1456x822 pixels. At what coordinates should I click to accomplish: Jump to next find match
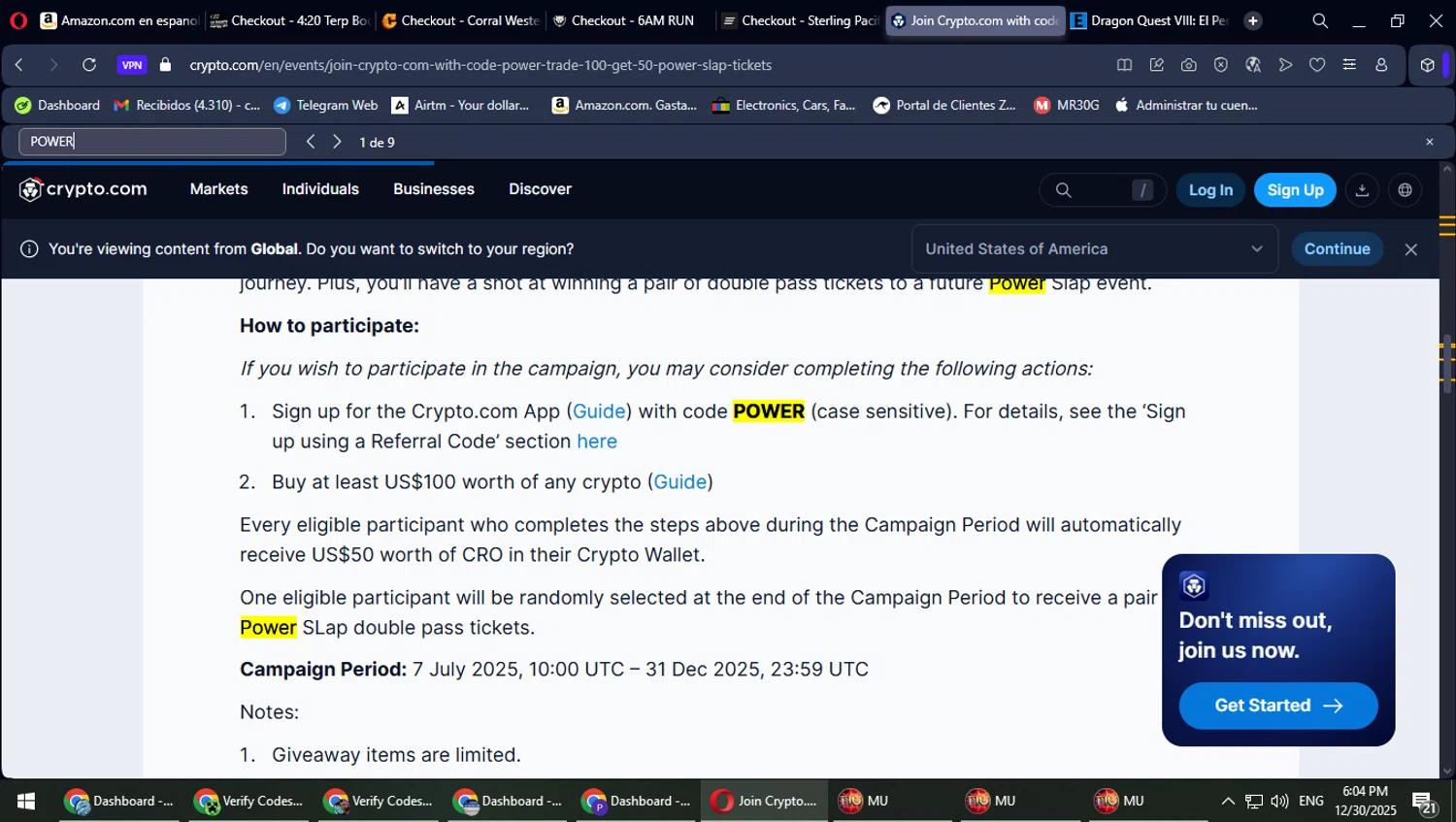337,142
